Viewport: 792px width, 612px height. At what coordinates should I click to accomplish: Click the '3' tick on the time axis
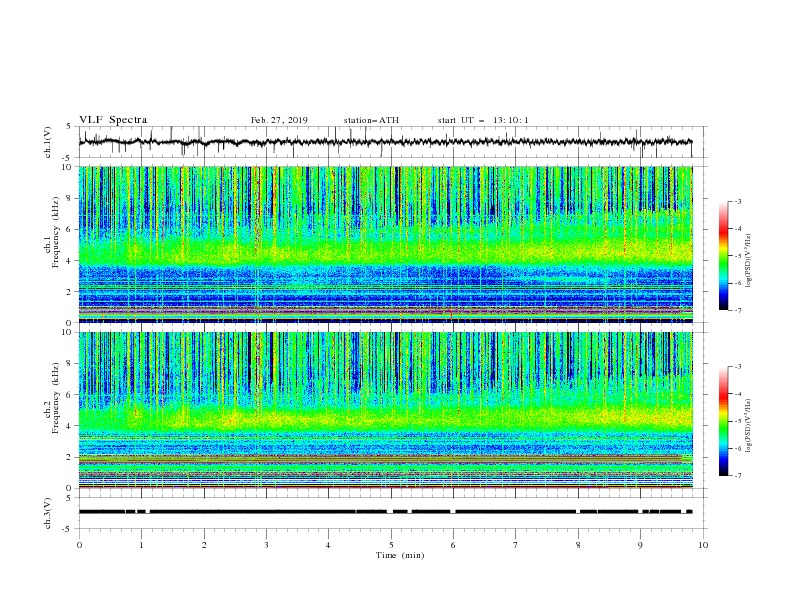(x=267, y=545)
